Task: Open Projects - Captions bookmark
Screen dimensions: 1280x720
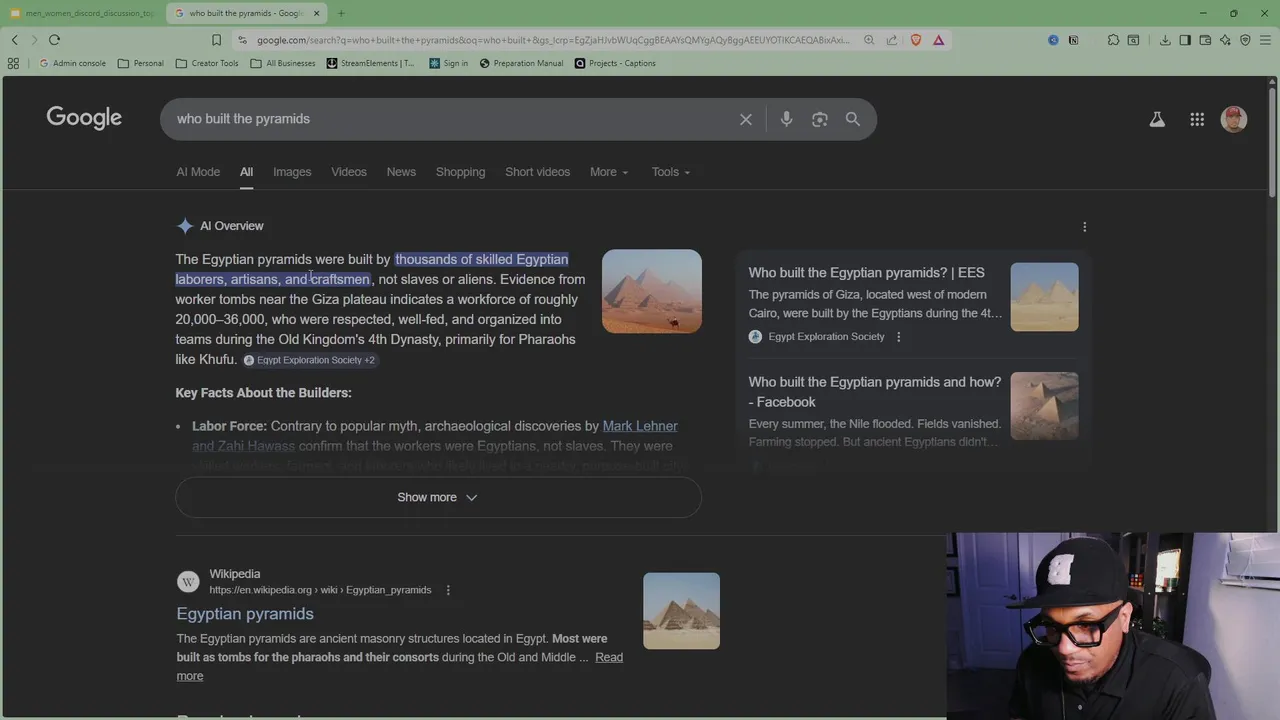Action: 615,63
